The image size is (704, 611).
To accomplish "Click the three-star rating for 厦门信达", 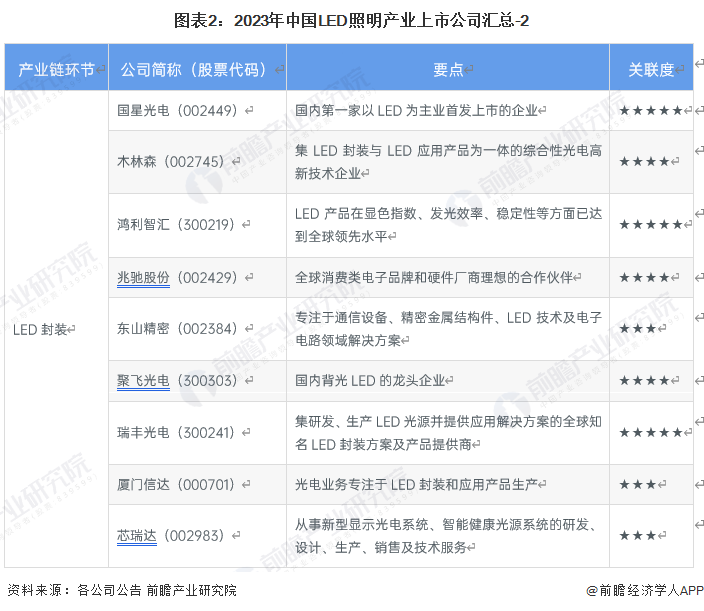I will (638, 484).
